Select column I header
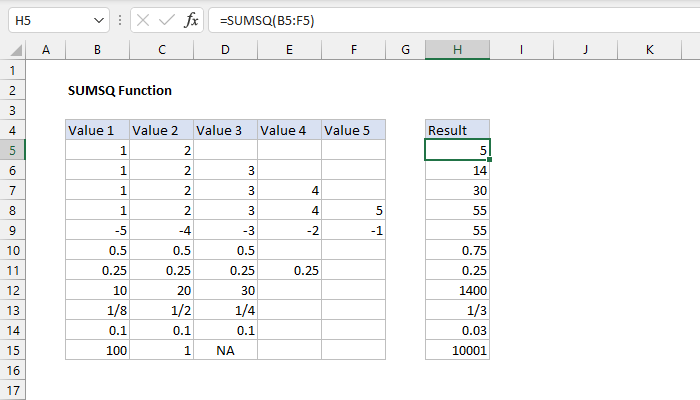This screenshot has width=700, height=400. (x=521, y=50)
